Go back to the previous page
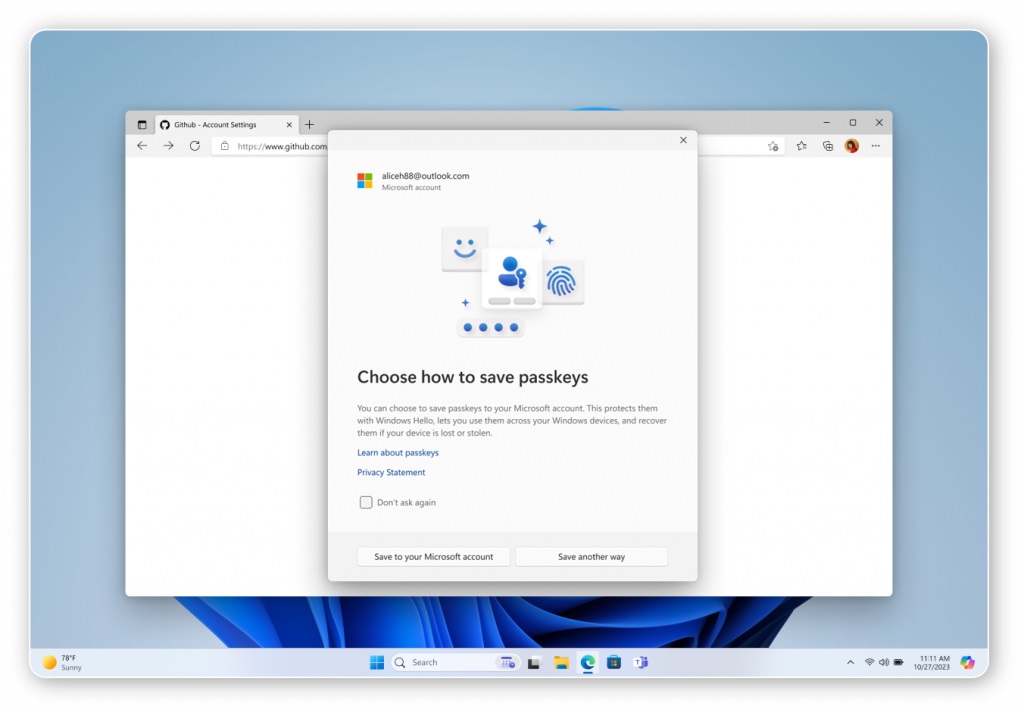Screen dimensions: 1024x713 click(x=141, y=146)
